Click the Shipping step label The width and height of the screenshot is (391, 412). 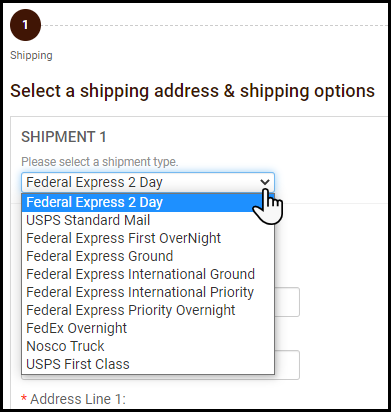(31, 55)
